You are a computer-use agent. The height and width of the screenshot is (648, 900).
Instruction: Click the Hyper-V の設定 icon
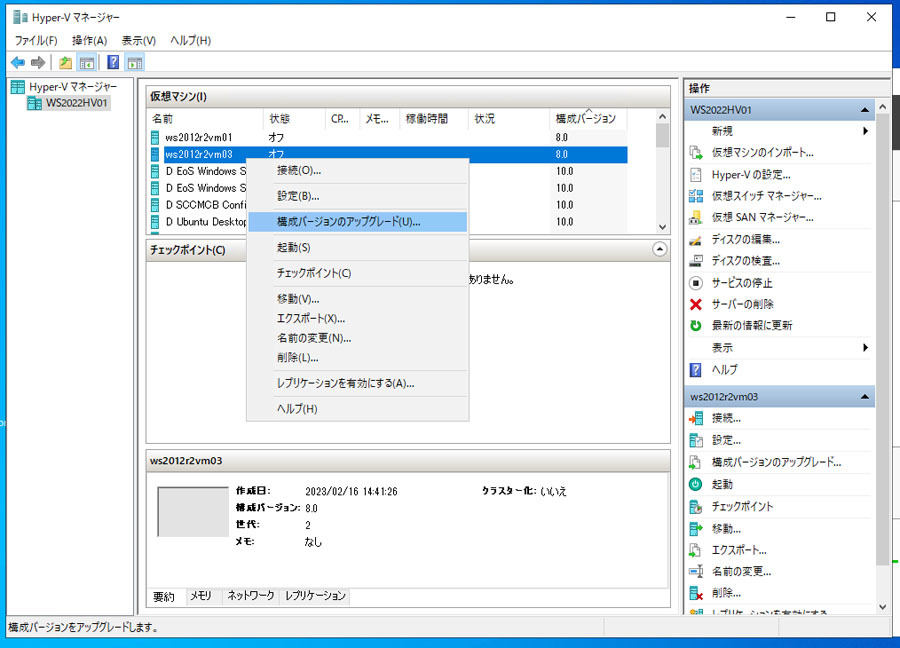click(x=696, y=174)
